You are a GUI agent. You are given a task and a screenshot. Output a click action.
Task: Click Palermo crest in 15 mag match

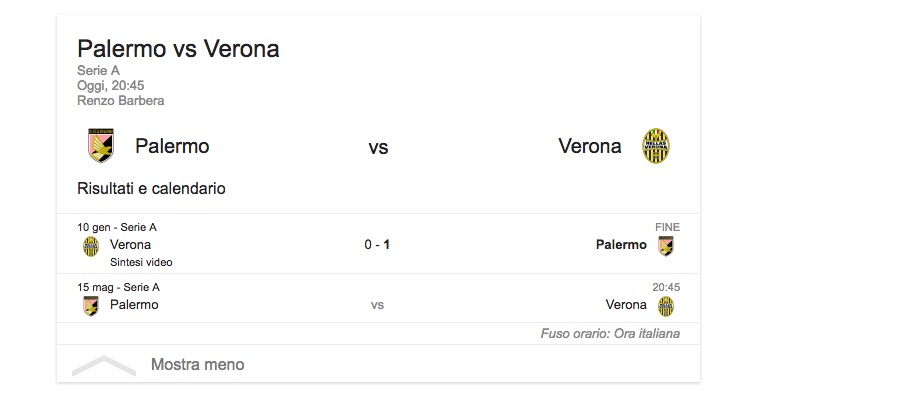(x=91, y=305)
